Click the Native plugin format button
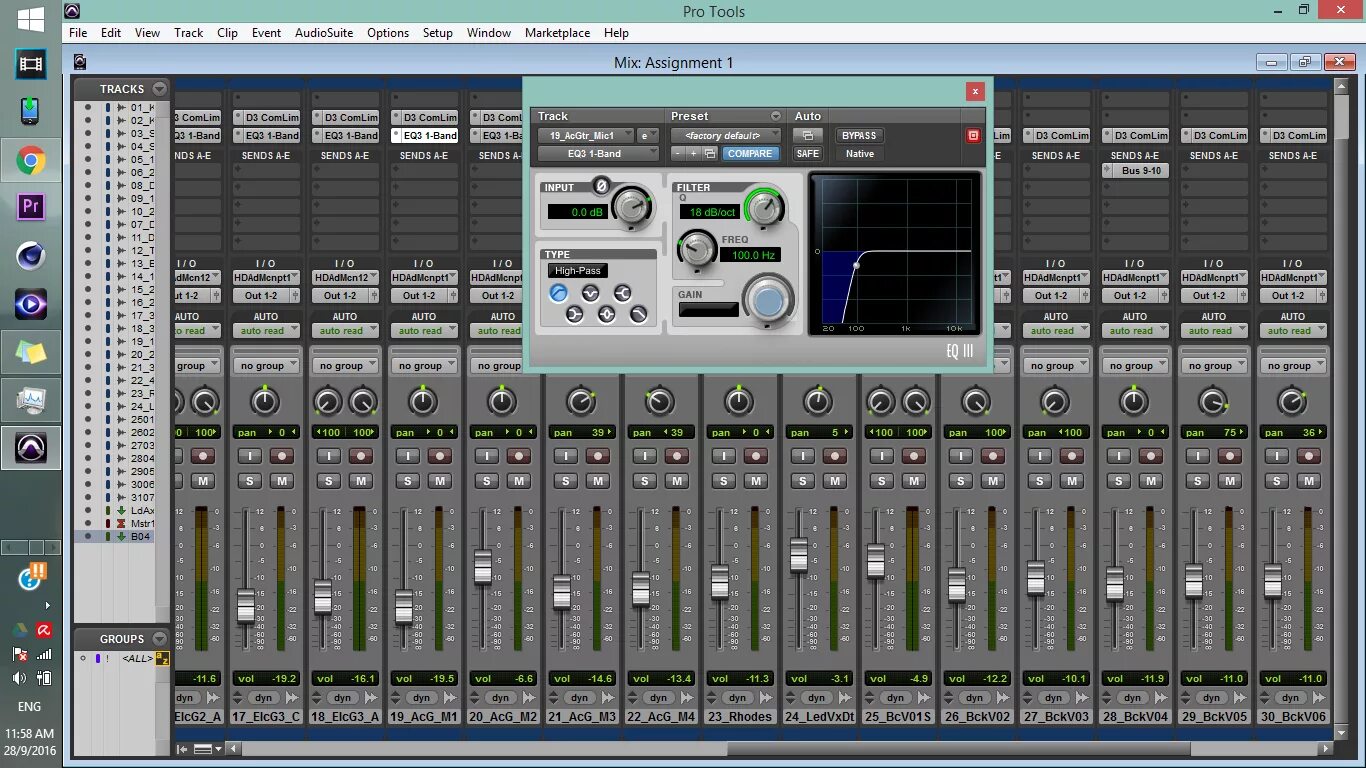This screenshot has width=1366, height=768. click(x=859, y=153)
